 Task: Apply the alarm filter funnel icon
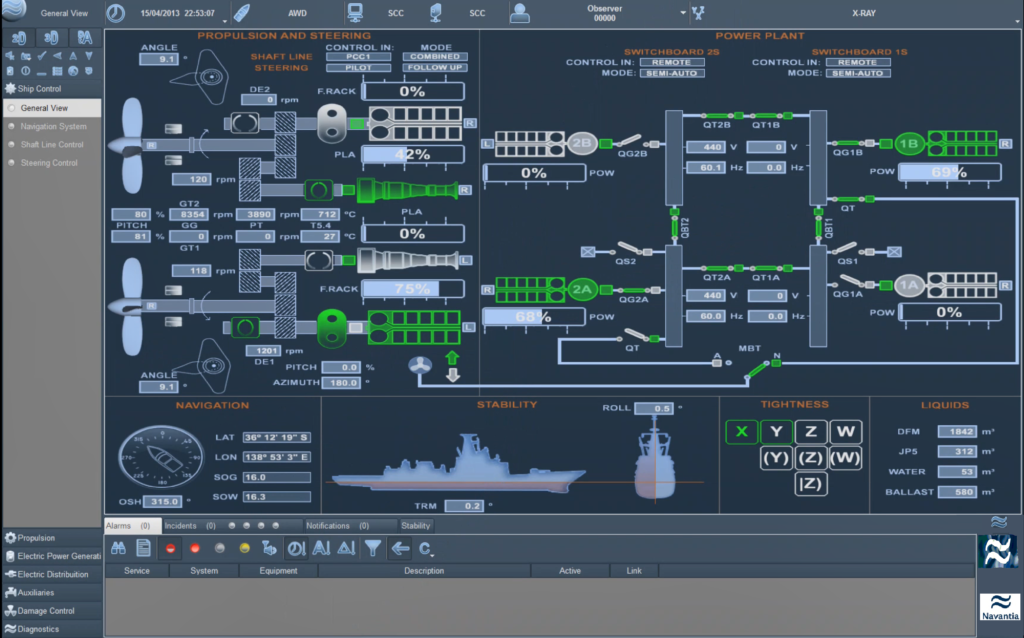[372, 548]
